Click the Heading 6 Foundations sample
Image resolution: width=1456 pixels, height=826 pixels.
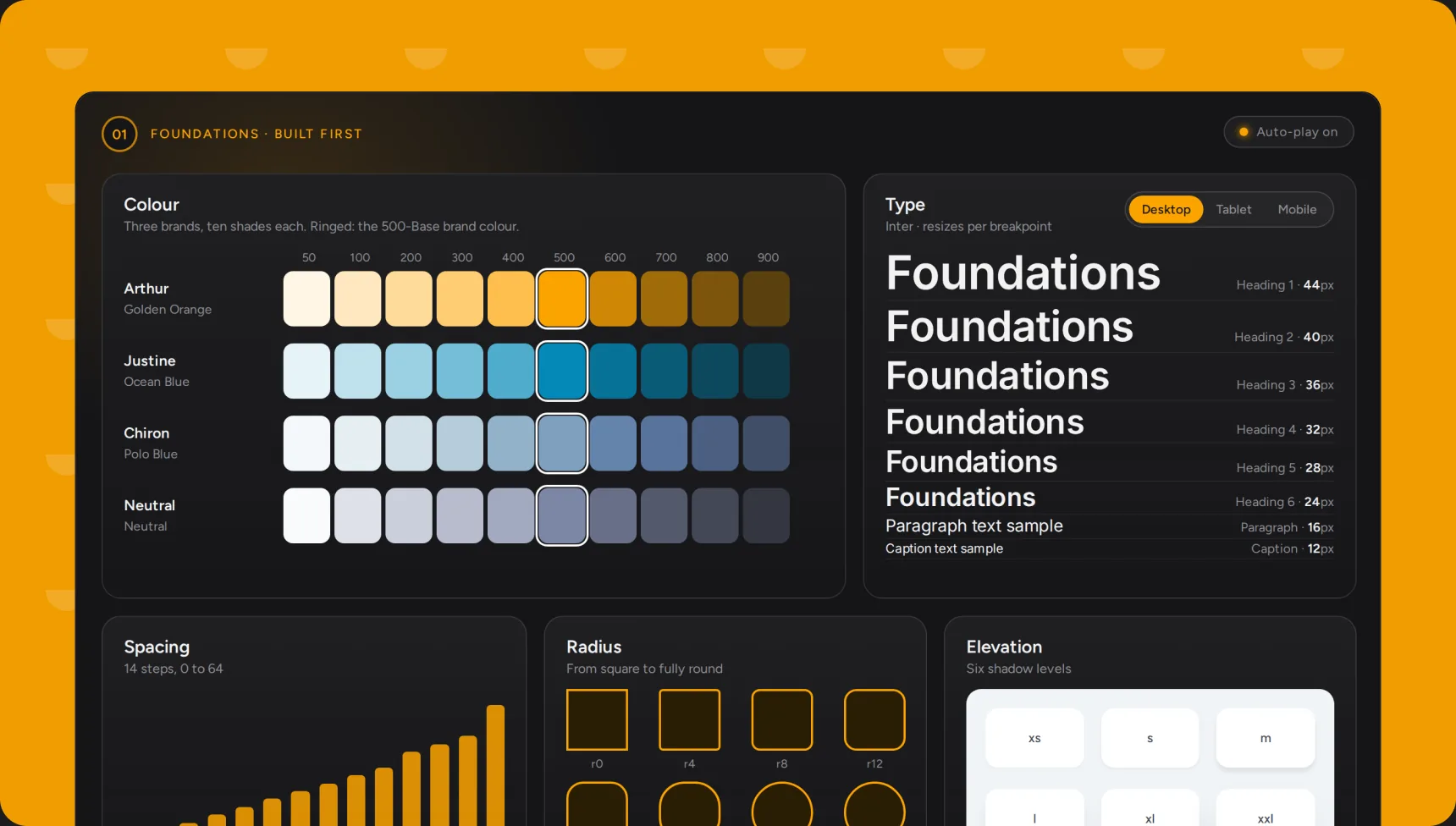(x=961, y=497)
